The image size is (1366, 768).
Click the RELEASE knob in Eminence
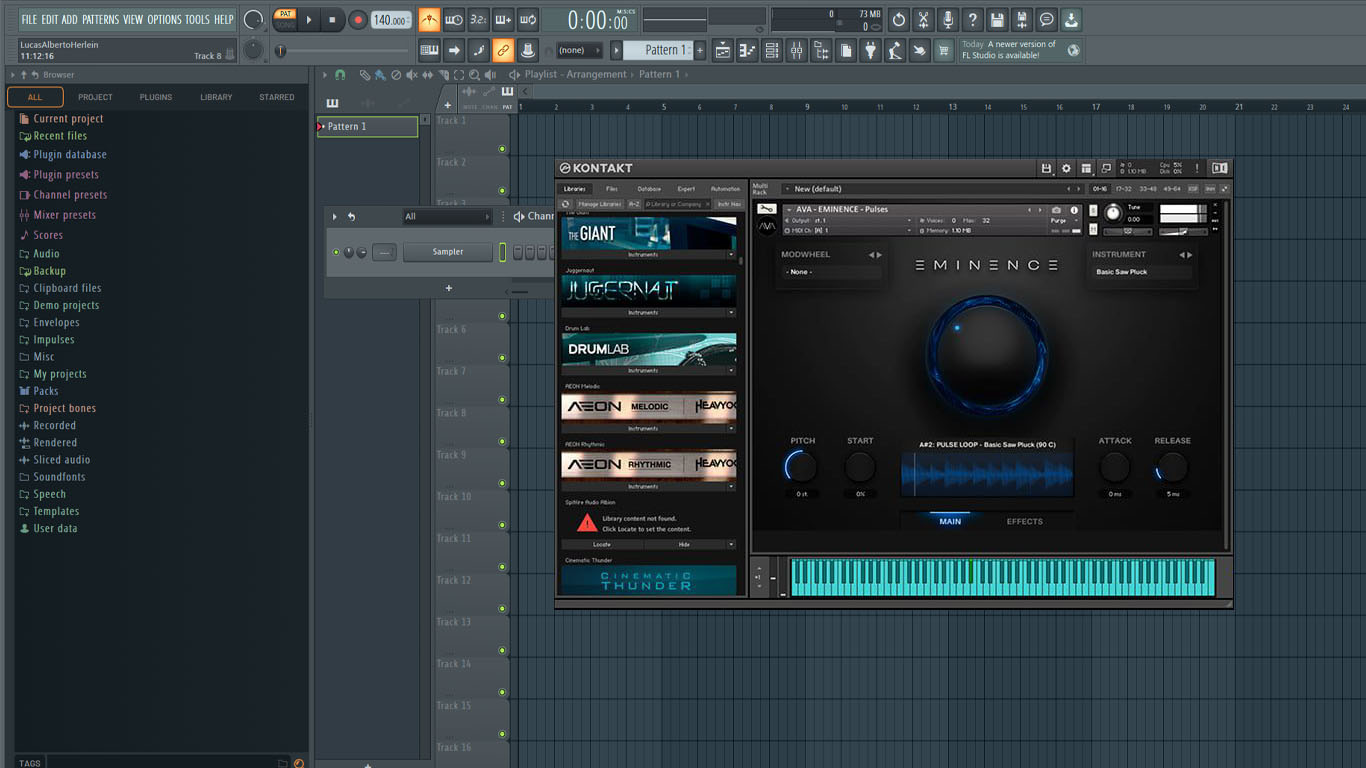point(1171,466)
